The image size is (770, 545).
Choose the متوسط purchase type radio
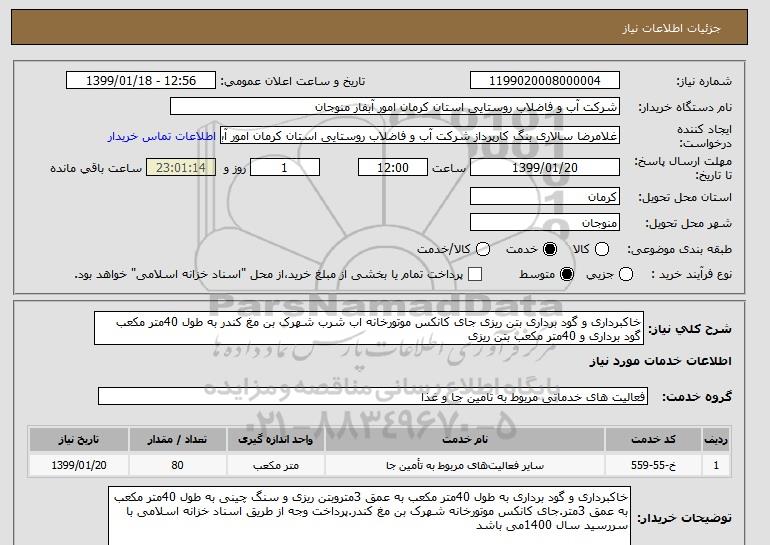(x=567, y=274)
